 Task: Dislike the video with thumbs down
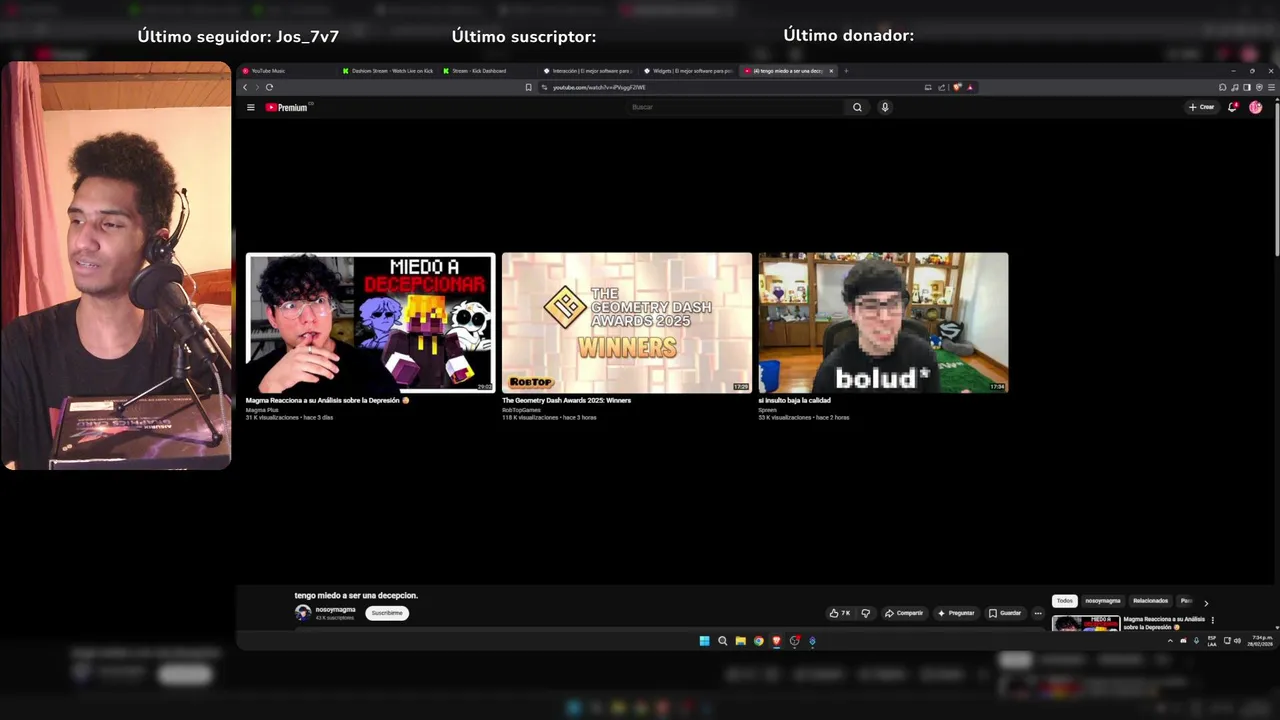pyautogui.click(x=866, y=613)
